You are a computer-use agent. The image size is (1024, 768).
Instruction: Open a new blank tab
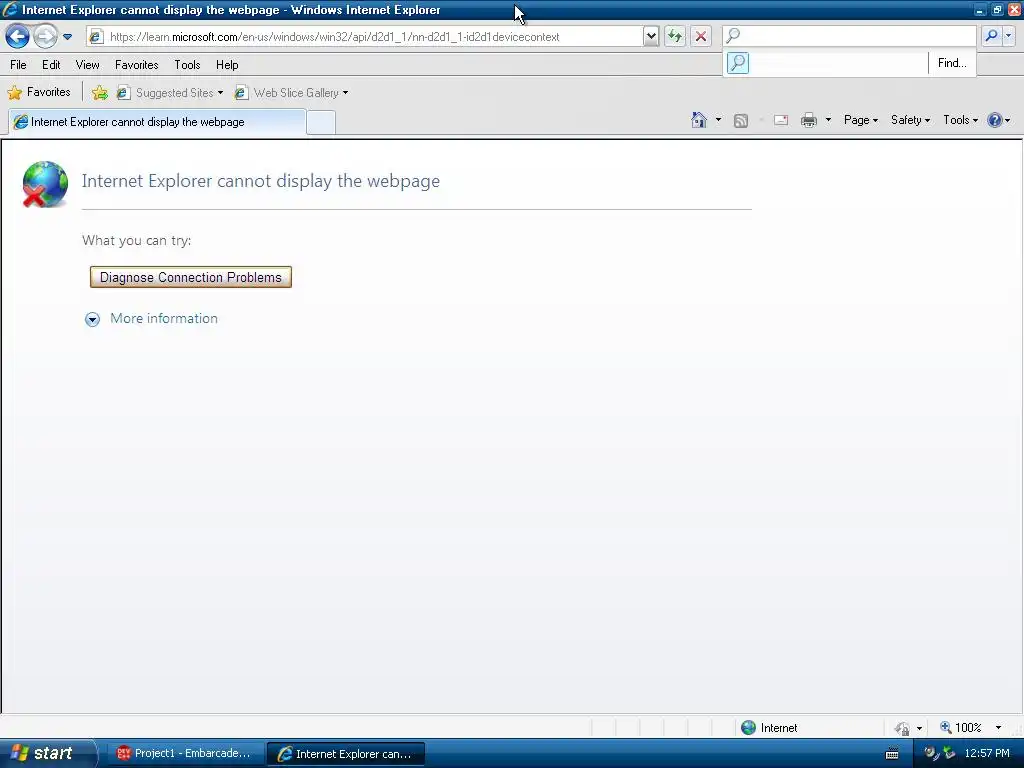pyautogui.click(x=321, y=122)
